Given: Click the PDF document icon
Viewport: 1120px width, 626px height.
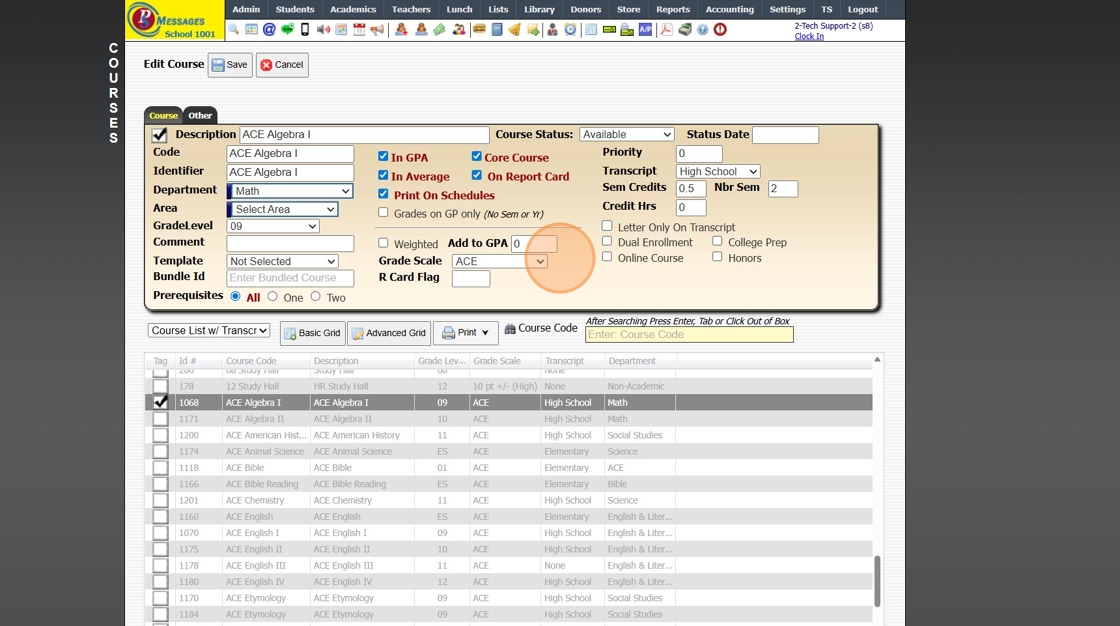Looking at the screenshot, I should tap(666, 29).
